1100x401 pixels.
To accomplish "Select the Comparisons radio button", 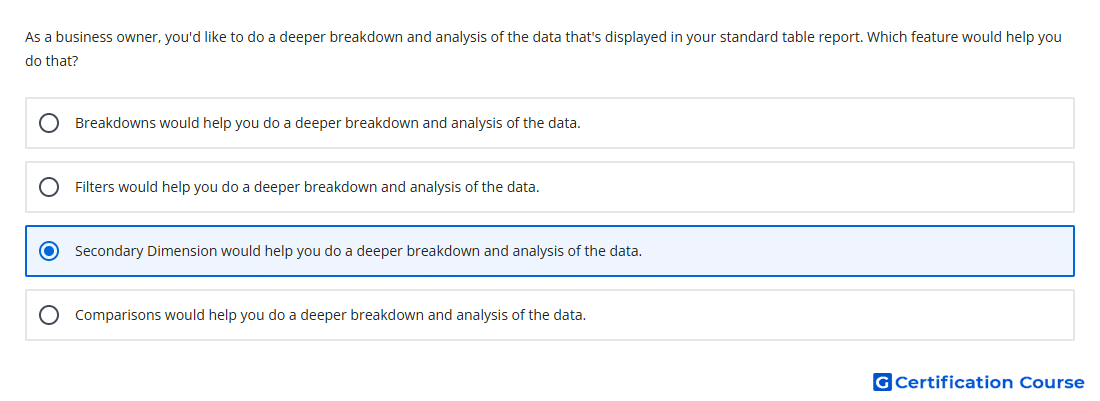I will coord(49,315).
